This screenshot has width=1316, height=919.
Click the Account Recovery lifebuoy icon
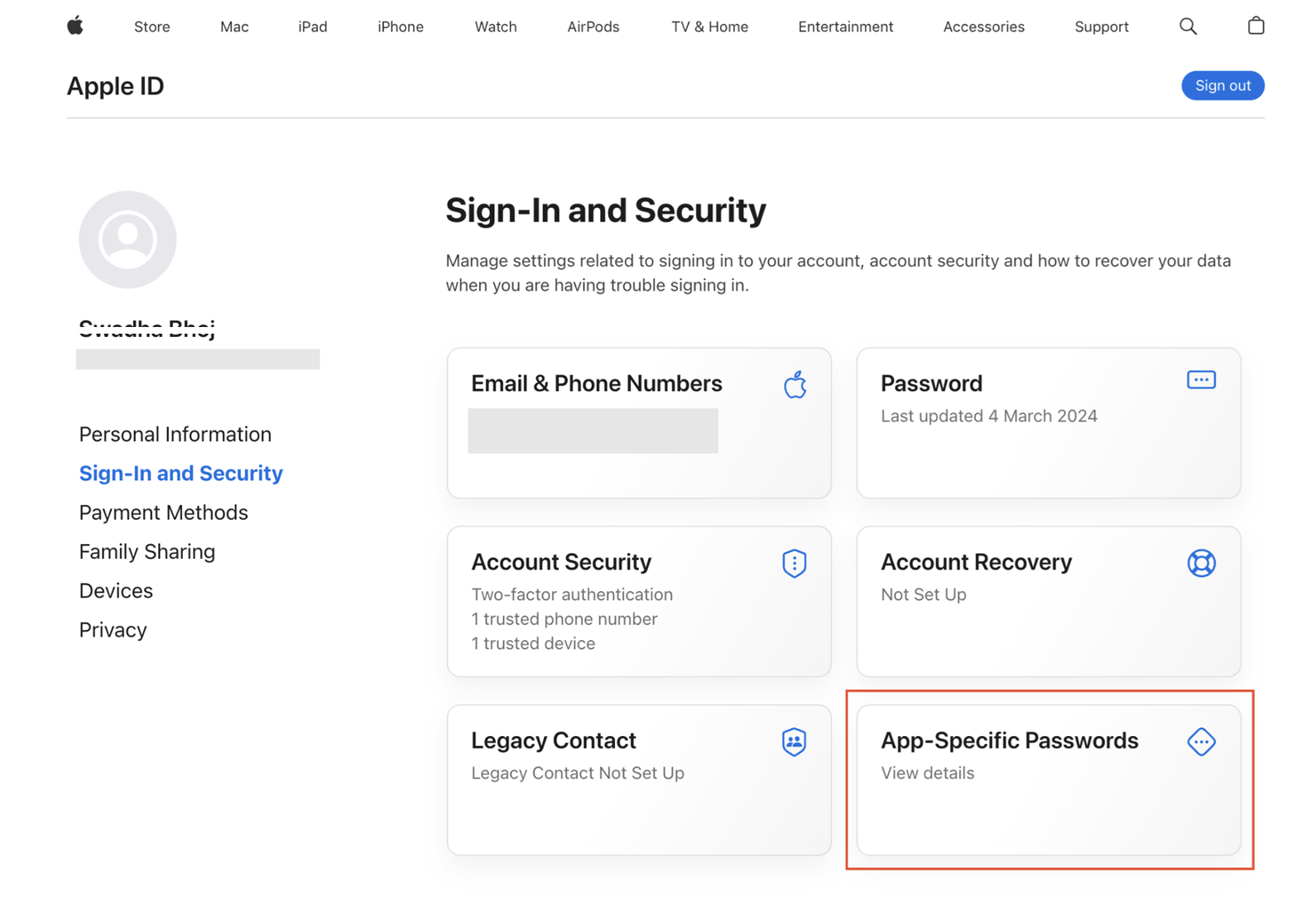(1201, 564)
